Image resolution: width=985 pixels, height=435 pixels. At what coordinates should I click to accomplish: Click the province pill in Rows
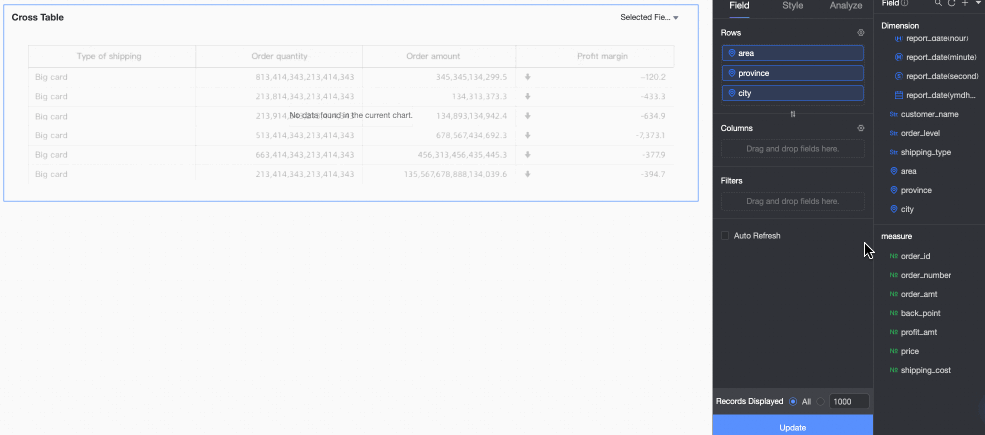(793, 74)
